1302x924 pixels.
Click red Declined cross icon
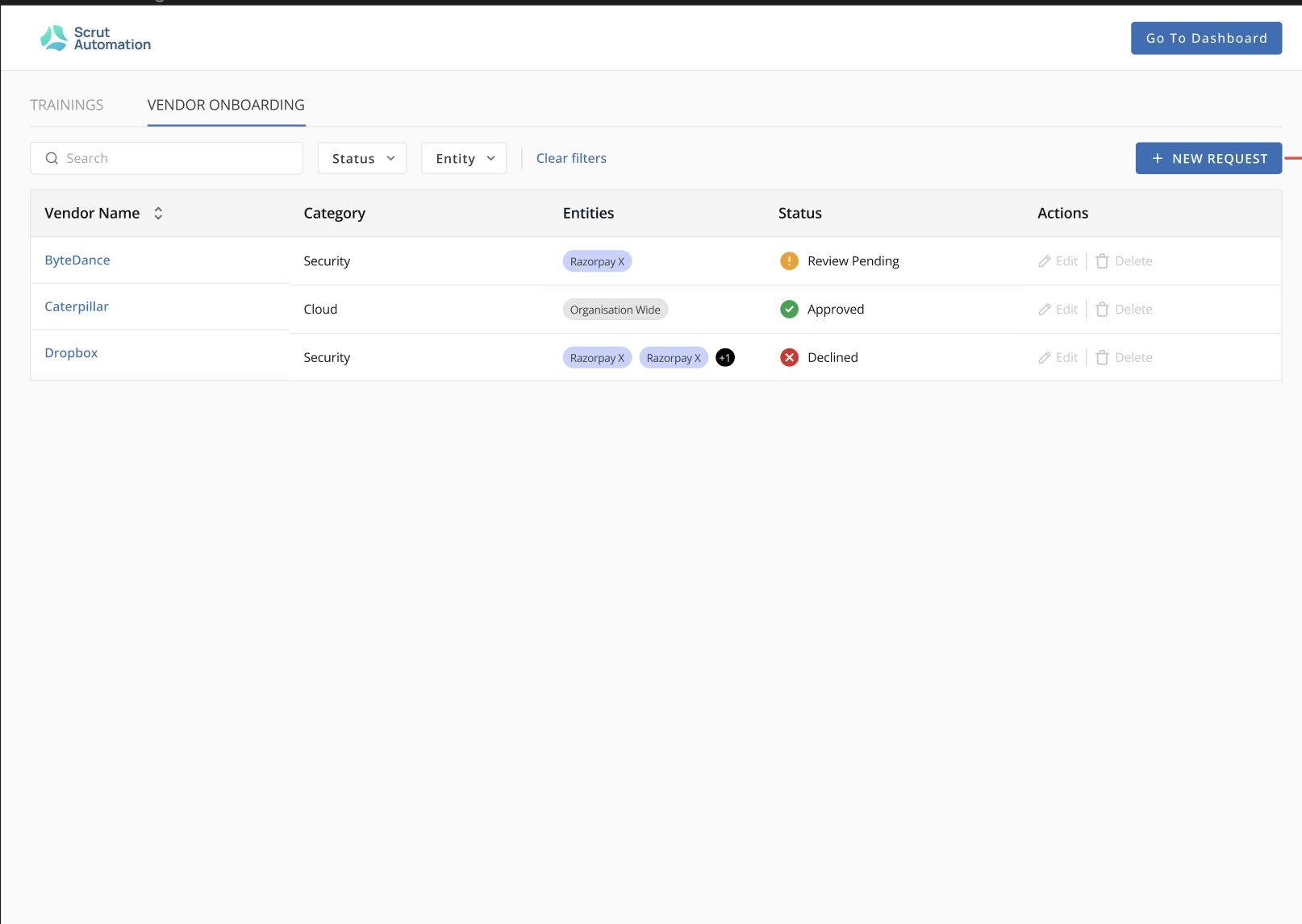coord(789,357)
